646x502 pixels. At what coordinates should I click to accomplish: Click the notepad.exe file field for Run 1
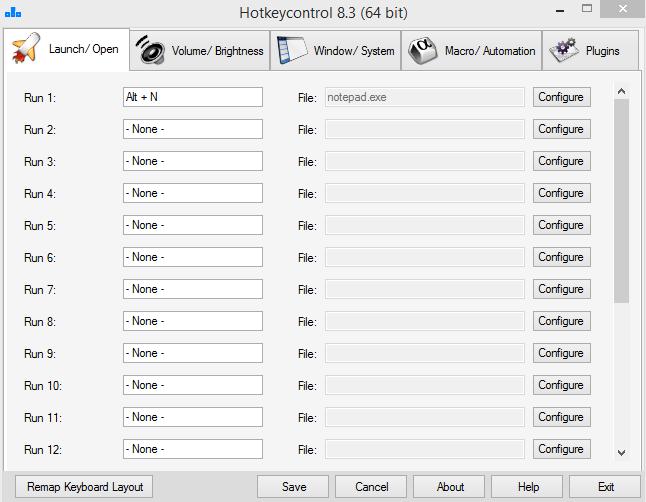(424, 97)
